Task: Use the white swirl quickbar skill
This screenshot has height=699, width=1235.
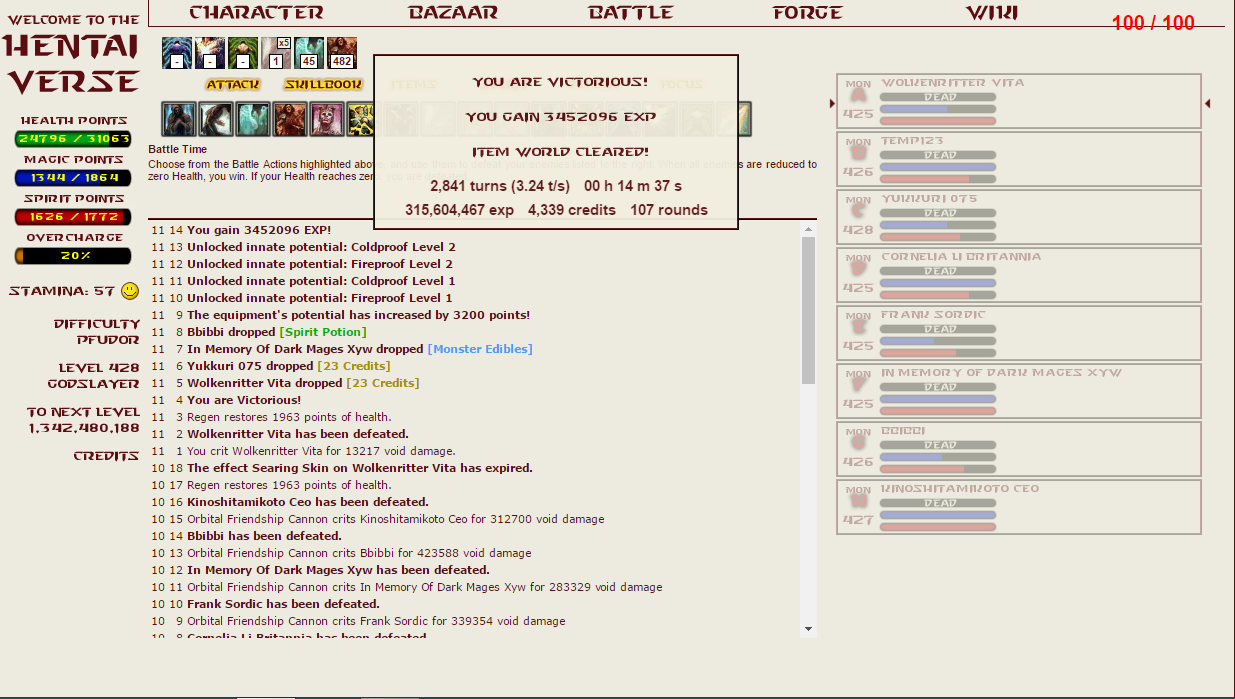Action: [x=216, y=119]
